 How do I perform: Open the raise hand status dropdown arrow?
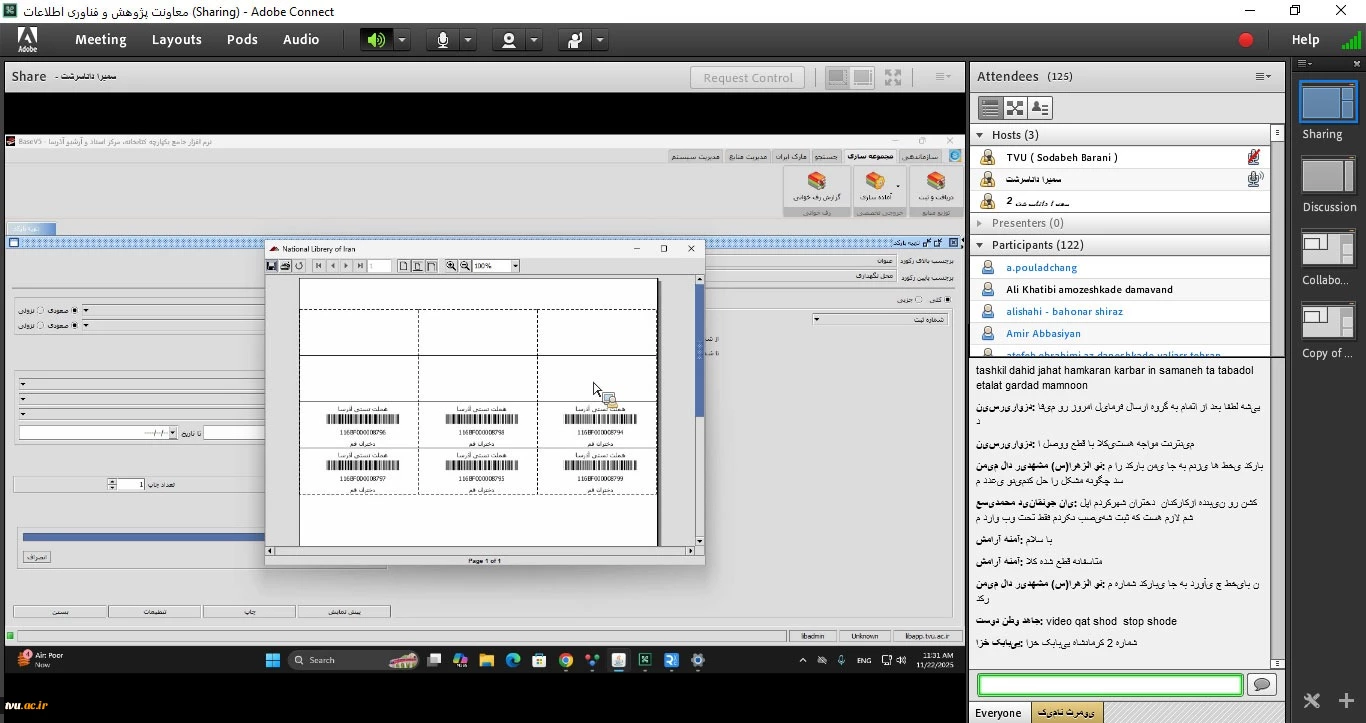coord(600,40)
